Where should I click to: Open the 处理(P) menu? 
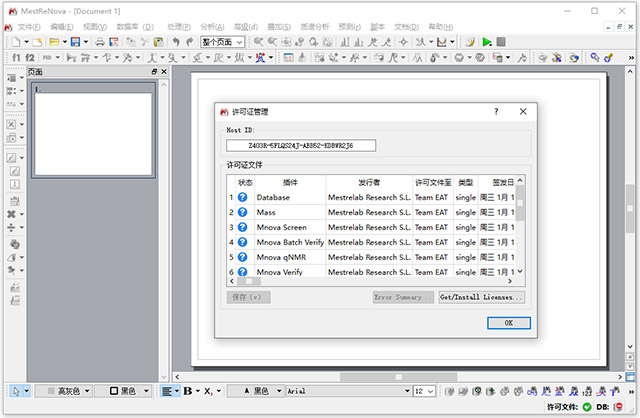tap(179, 27)
